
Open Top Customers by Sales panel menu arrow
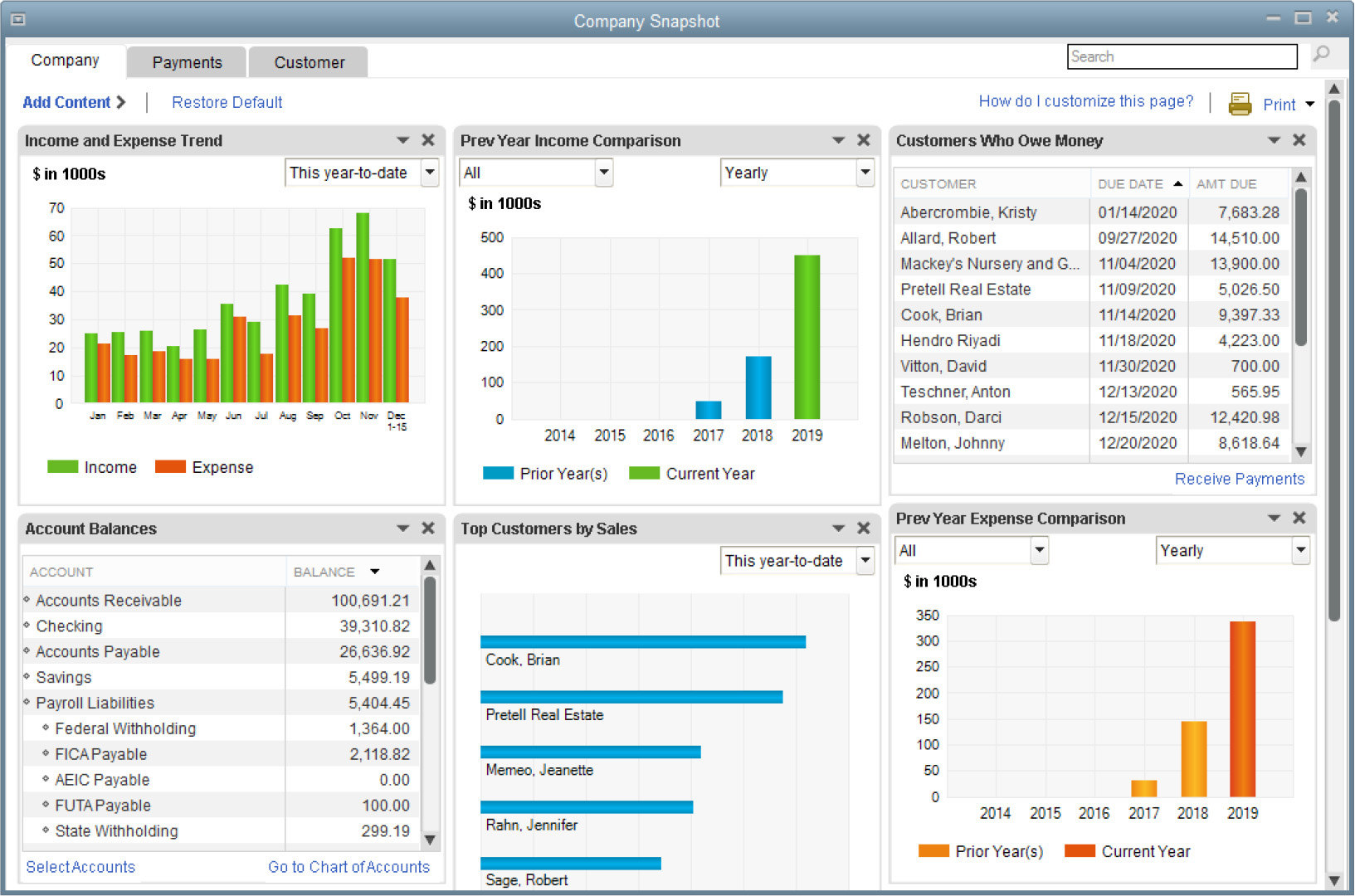(x=839, y=528)
